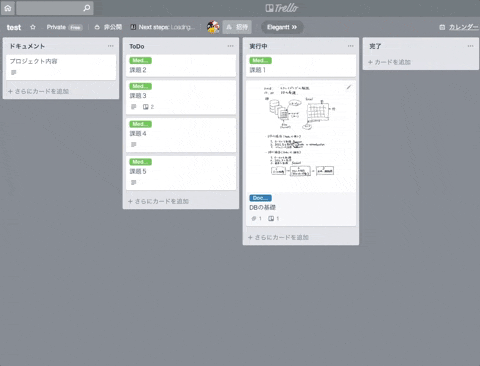Click Trello attachment icon on 課題 3
The height and width of the screenshot is (366, 480).
click(x=146, y=107)
